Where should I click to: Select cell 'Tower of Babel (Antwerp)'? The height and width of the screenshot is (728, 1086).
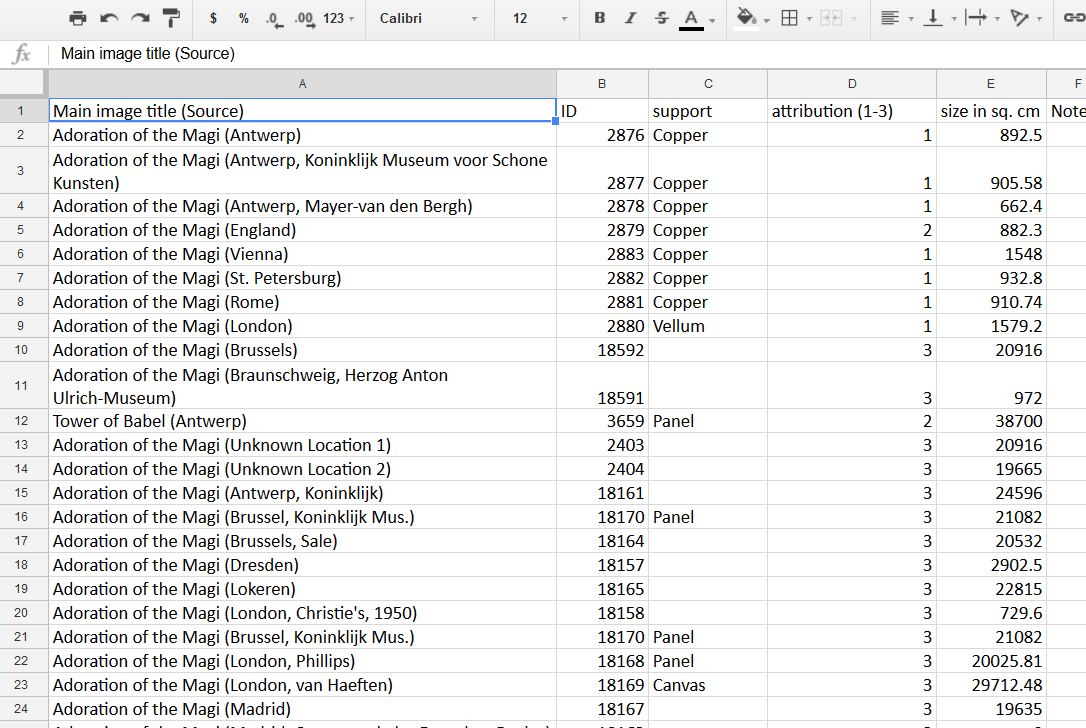click(302, 421)
